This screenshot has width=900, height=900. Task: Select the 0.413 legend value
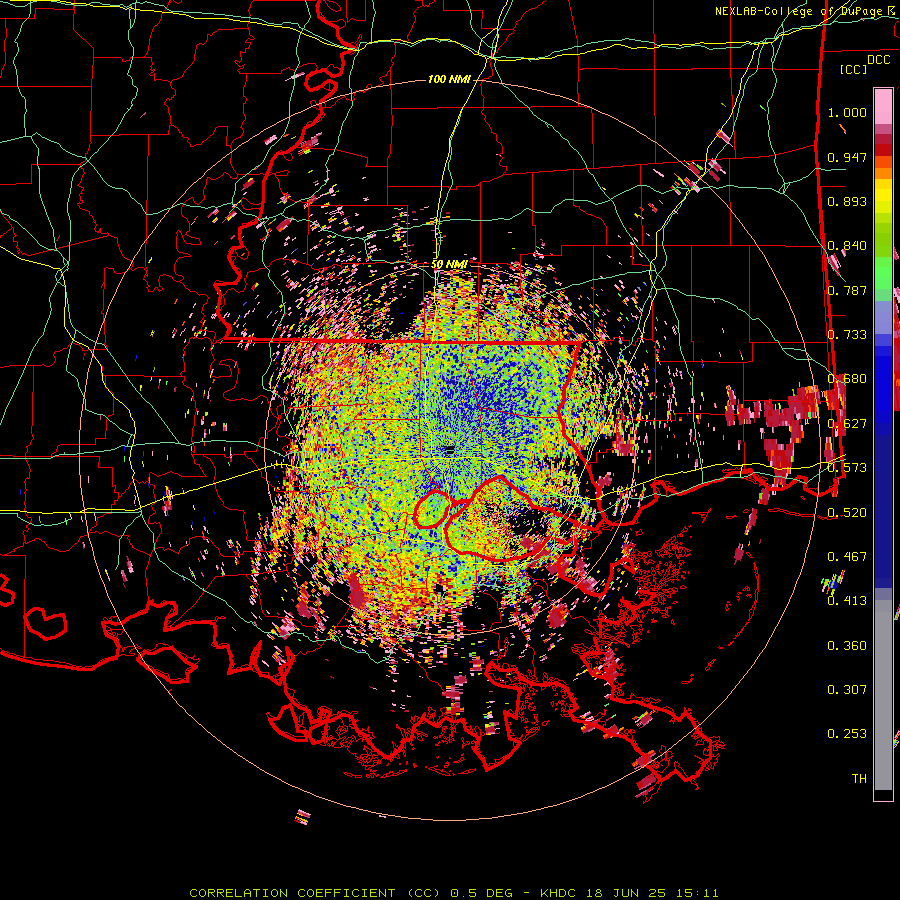[x=847, y=600]
